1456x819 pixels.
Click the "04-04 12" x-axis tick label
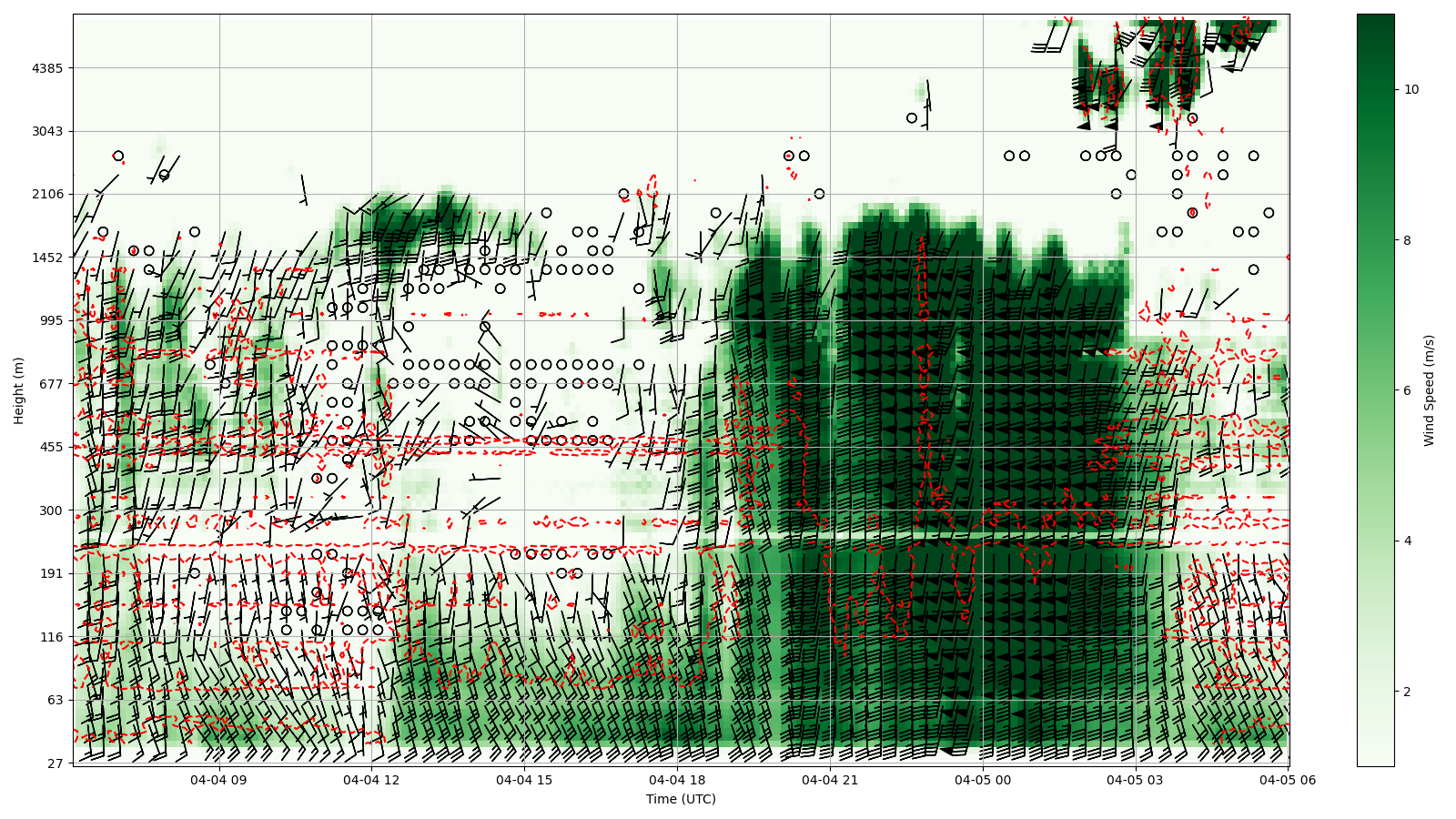point(371,780)
